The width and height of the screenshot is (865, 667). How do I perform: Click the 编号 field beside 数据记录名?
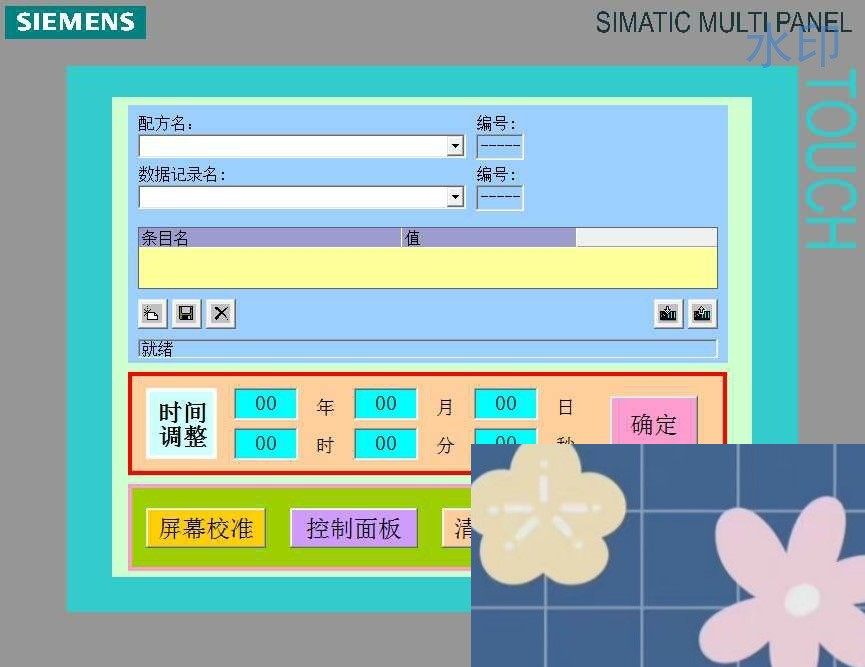tap(500, 198)
